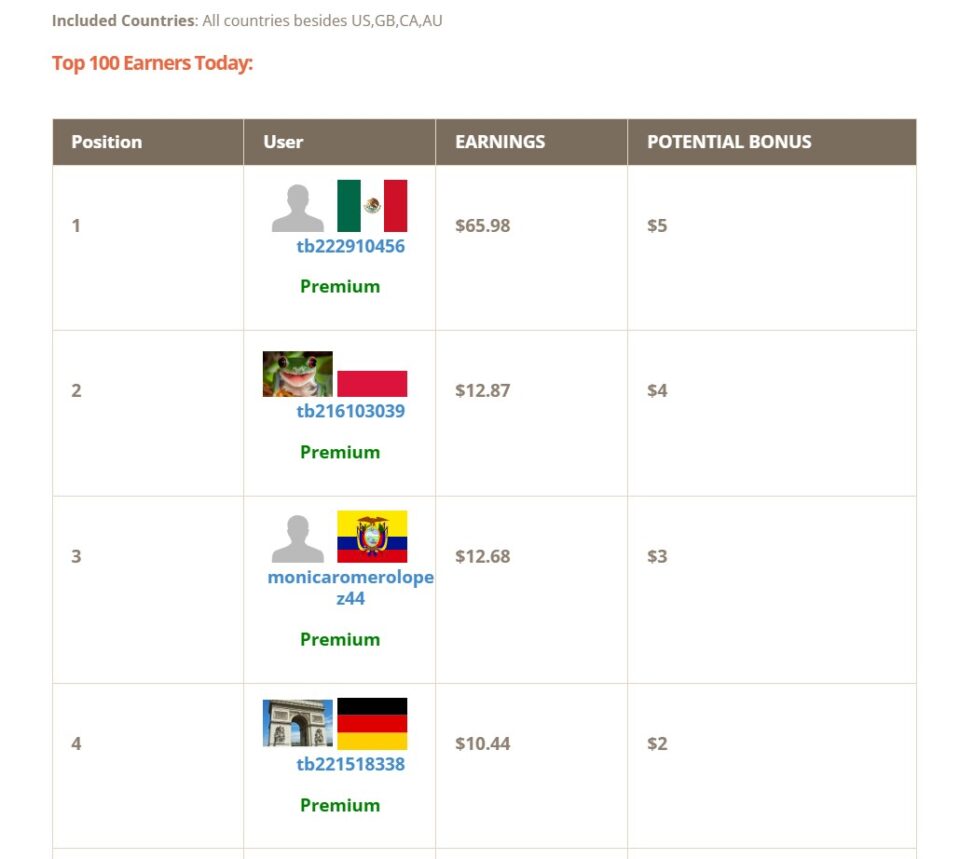Click the Position column header
Viewport: 960px width, 859px height.
pos(107,142)
